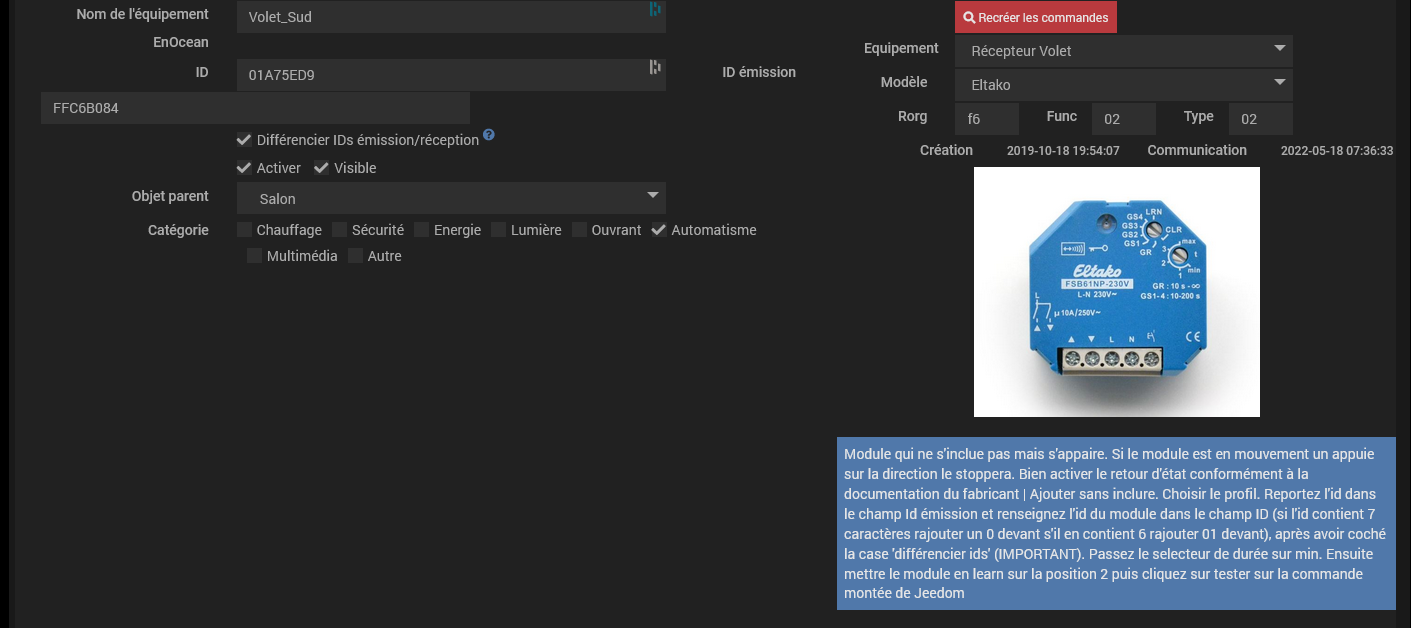Uncheck the Automatisme category

coord(659,230)
